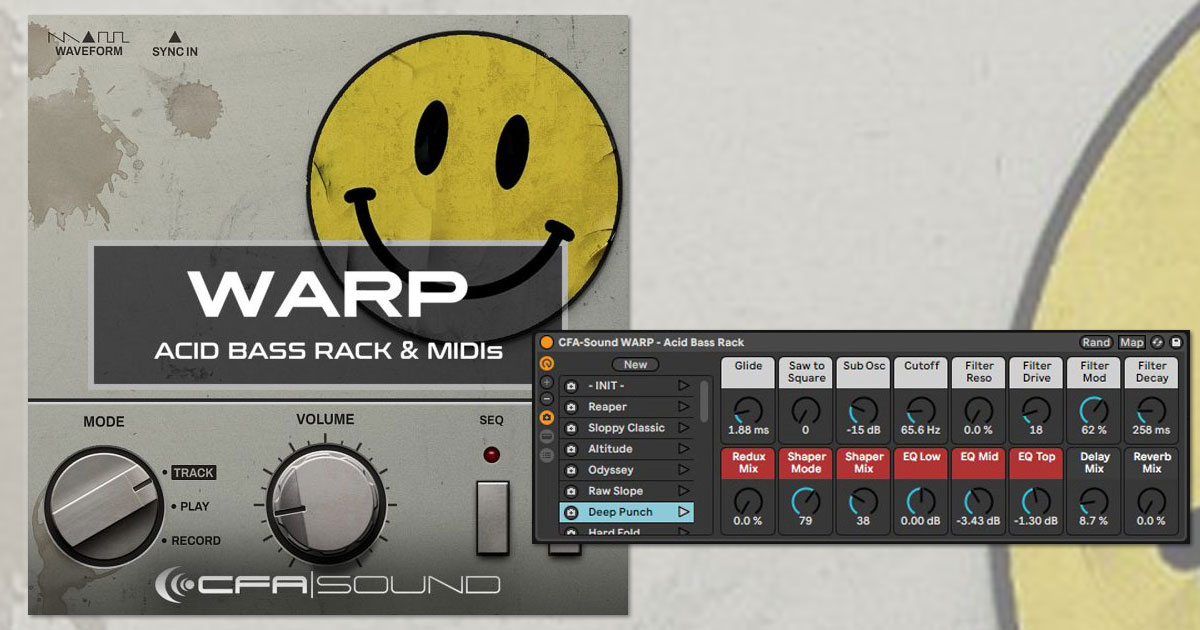Click the Glide macro knob
This screenshot has height=630, width=1200.
749,410
